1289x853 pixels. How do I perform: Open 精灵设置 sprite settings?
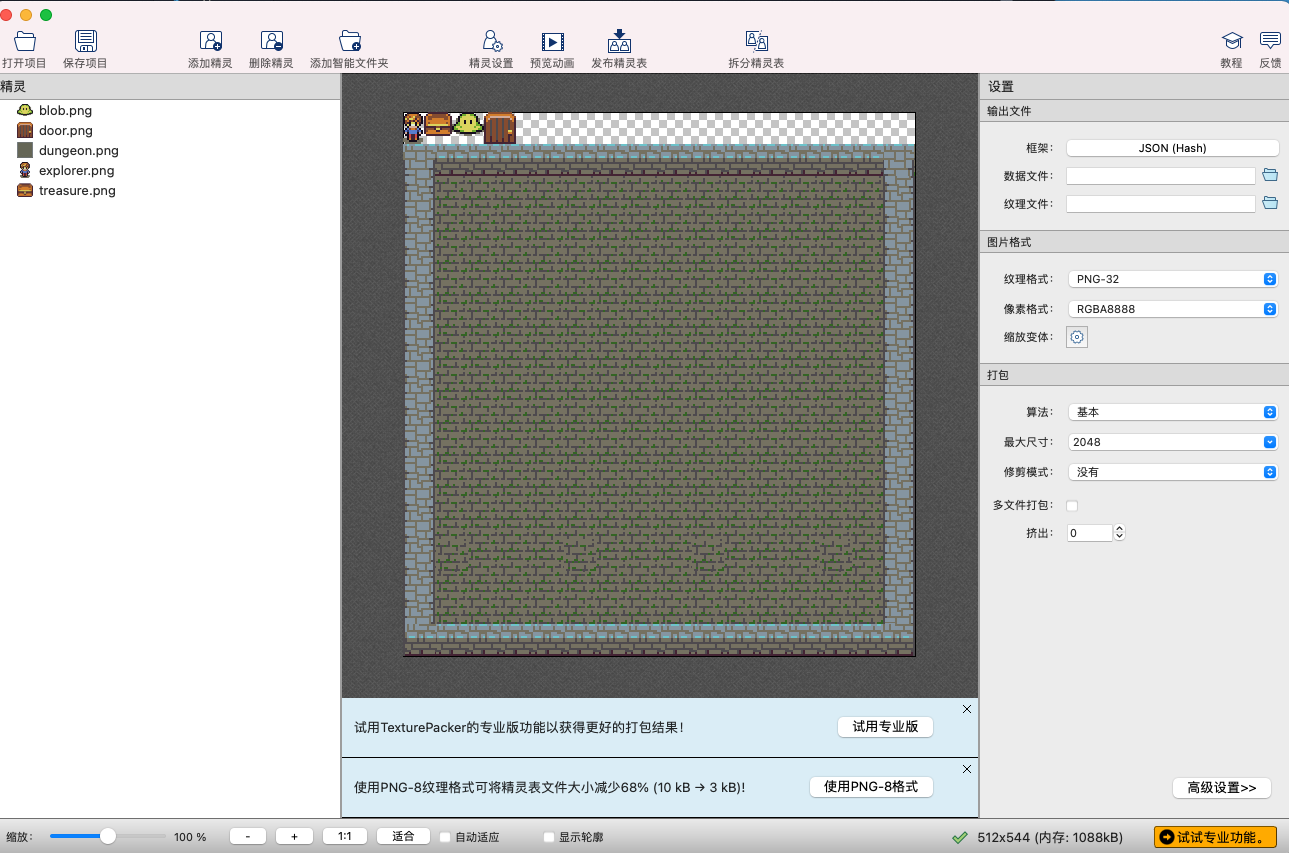(491, 41)
